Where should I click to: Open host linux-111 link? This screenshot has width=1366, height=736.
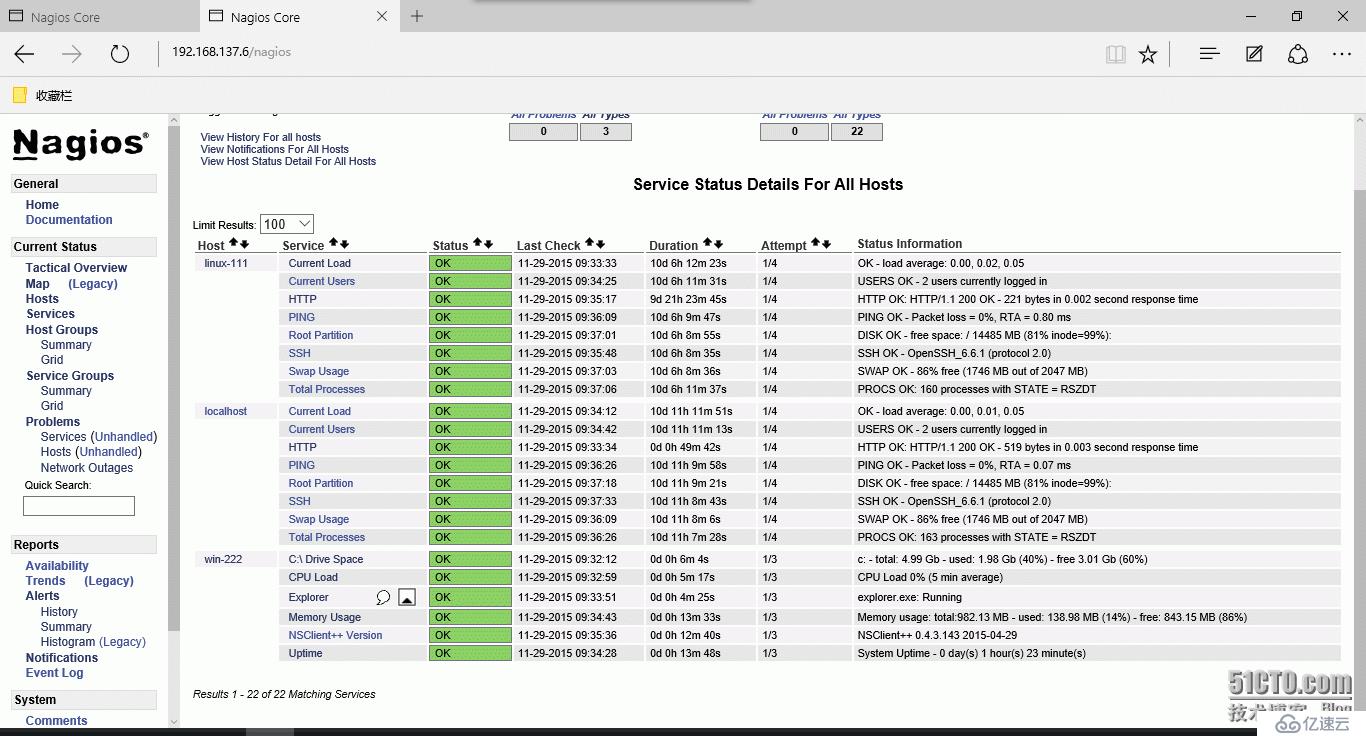coord(226,263)
